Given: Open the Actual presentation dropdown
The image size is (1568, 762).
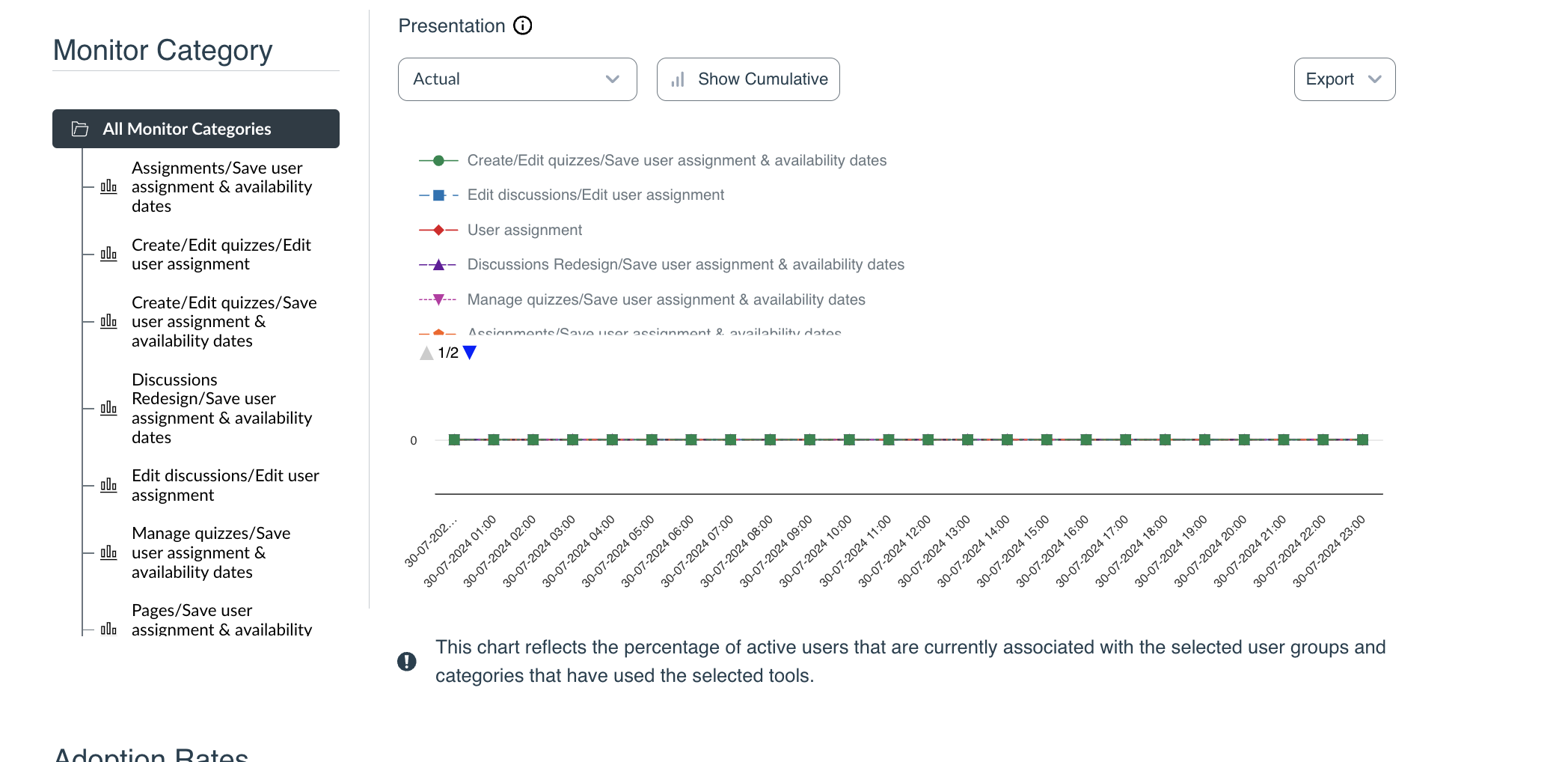Looking at the screenshot, I should click(517, 79).
